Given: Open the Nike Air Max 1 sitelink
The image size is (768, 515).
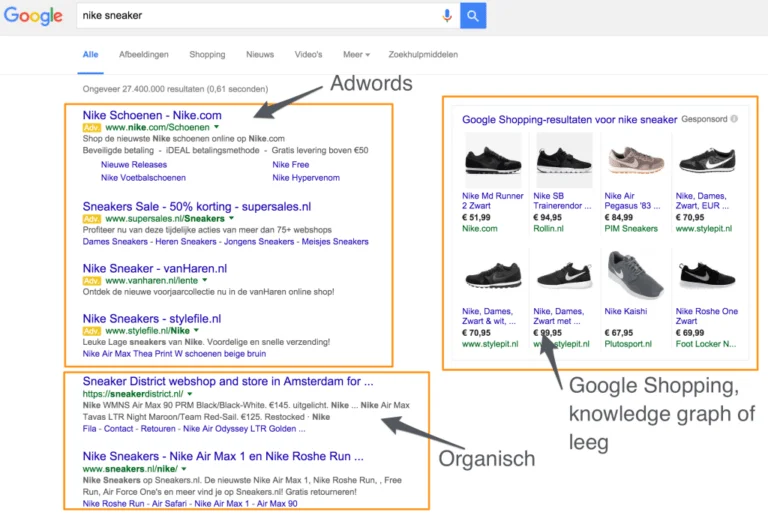Looking at the screenshot, I should (x=221, y=504).
